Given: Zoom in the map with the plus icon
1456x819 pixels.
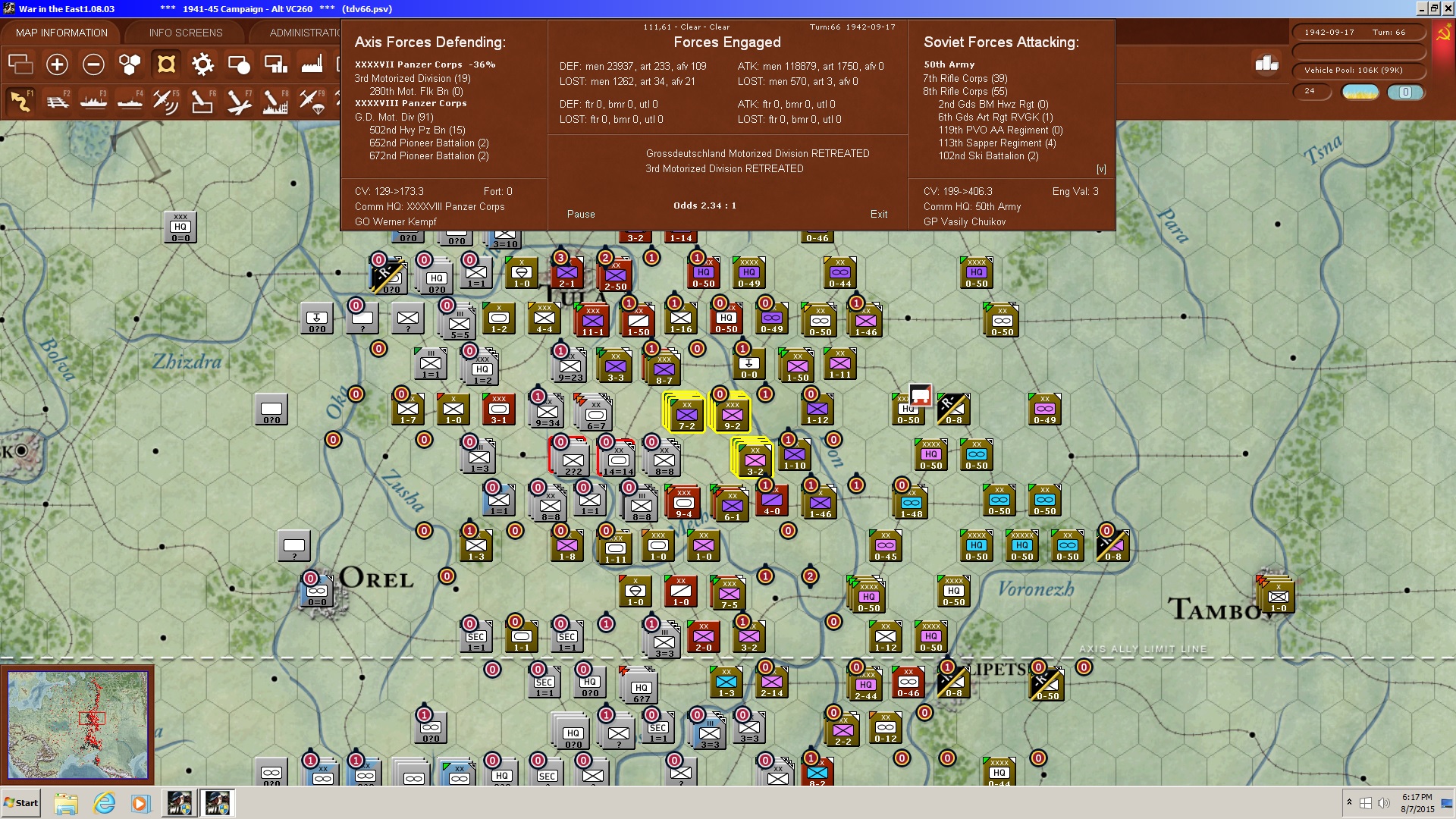Looking at the screenshot, I should click(x=57, y=64).
